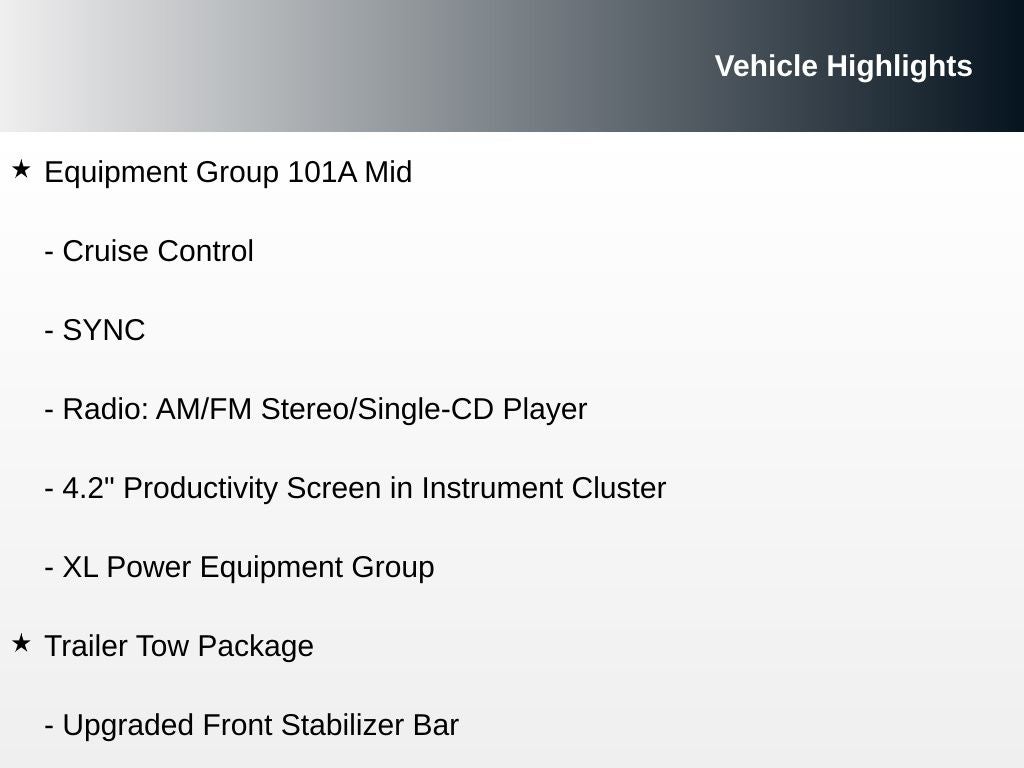Click the SYNC feature entry
The height and width of the screenshot is (768, 1024).
click(95, 330)
